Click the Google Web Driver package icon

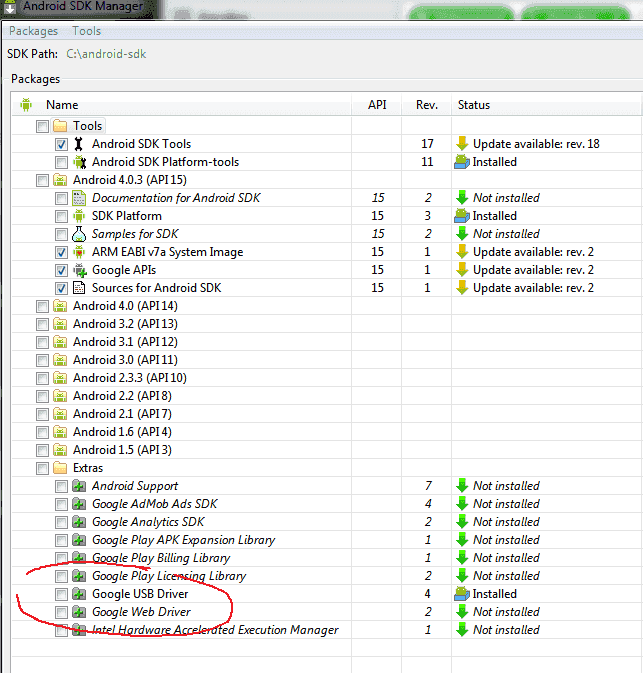(x=79, y=612)
